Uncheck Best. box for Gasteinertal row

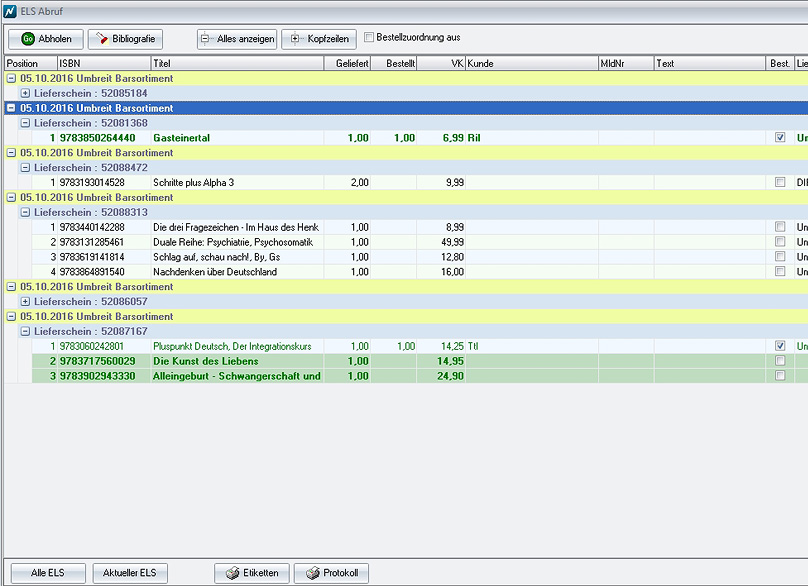coord(780,138)
